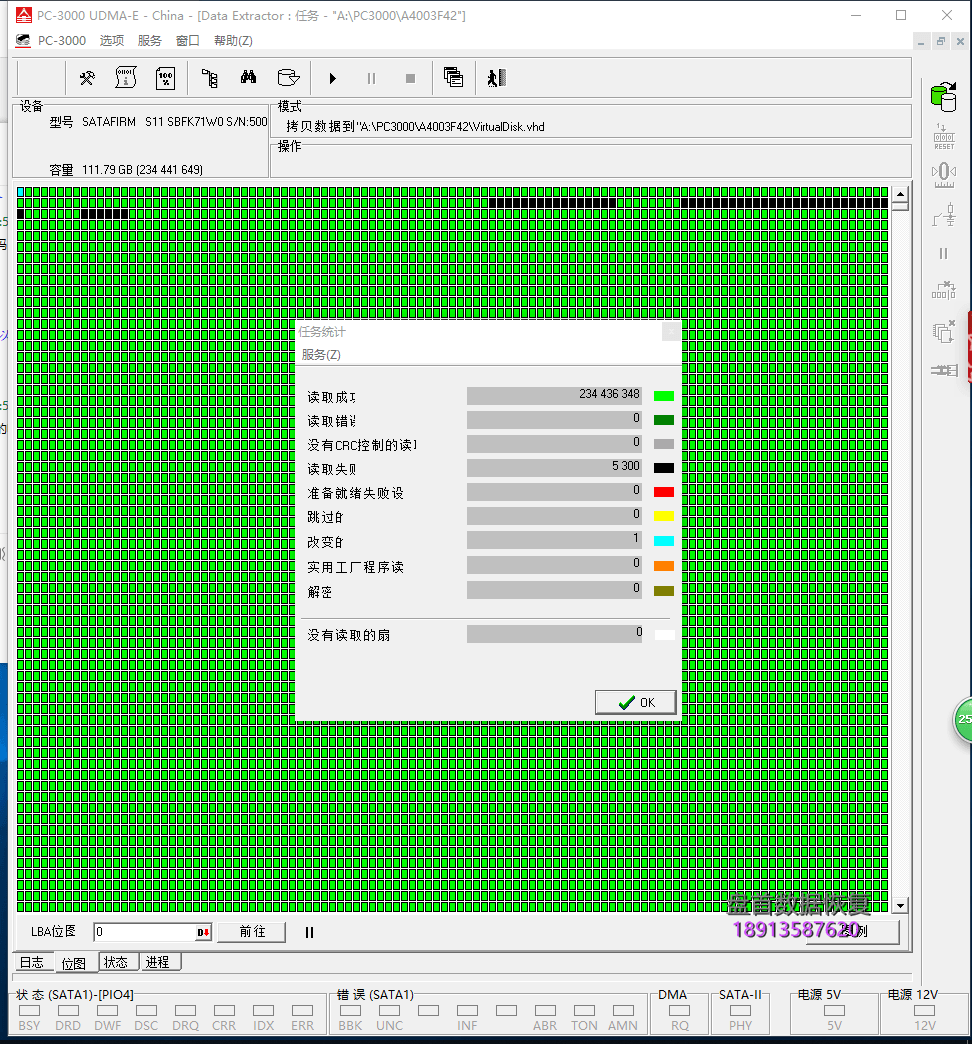Click the cyan first block in sector map

[x=20, y=192]
